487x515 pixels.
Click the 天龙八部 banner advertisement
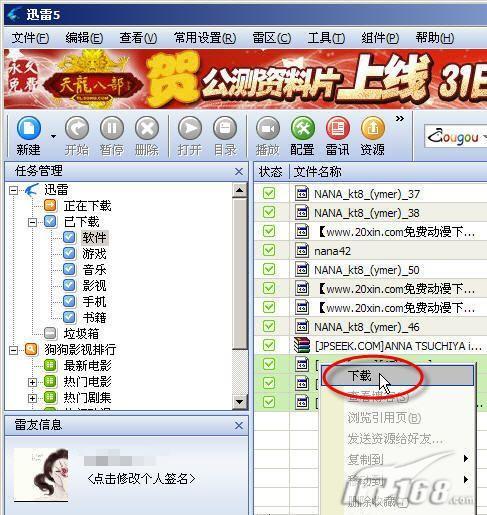[x=245, y=79]
